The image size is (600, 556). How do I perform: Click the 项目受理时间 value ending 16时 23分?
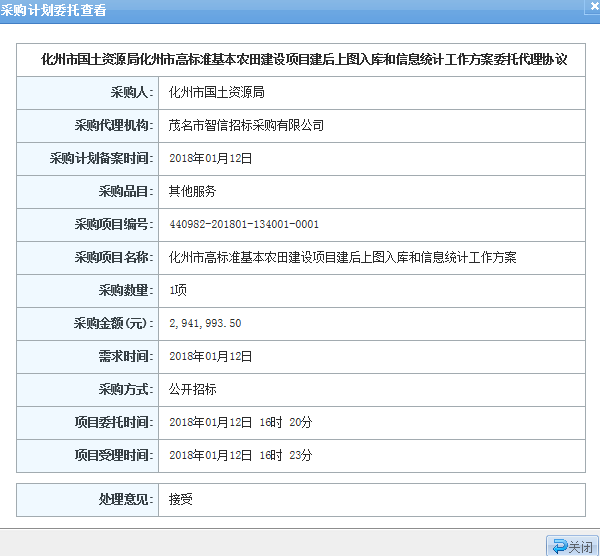(x=241, y=455)
